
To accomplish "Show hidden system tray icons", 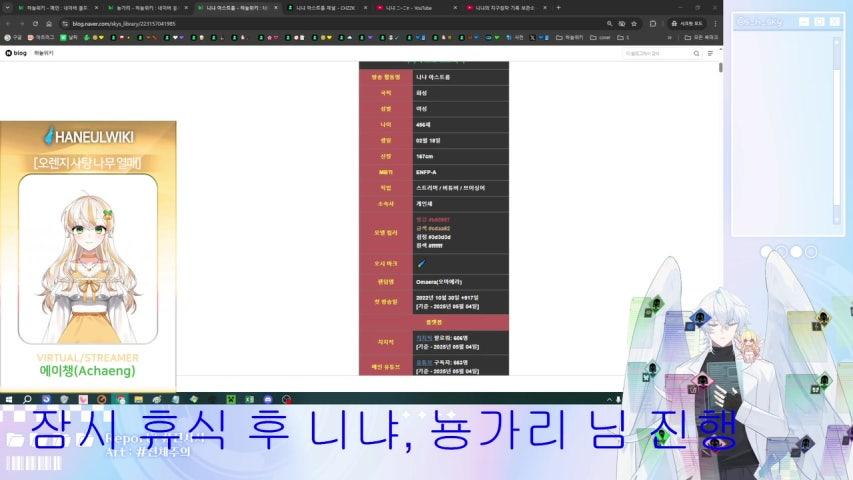I will tap(609, 399).
